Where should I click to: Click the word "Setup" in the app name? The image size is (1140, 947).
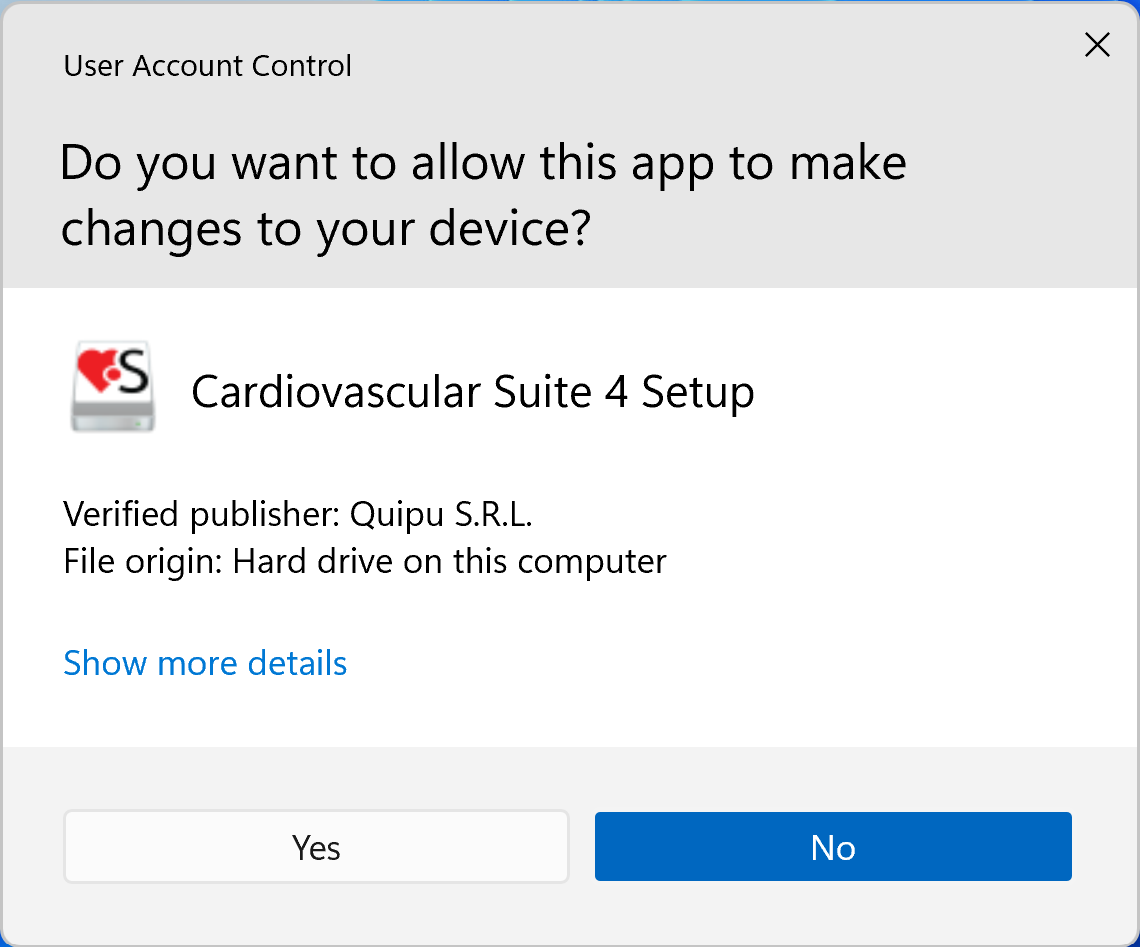pos(697,391)
